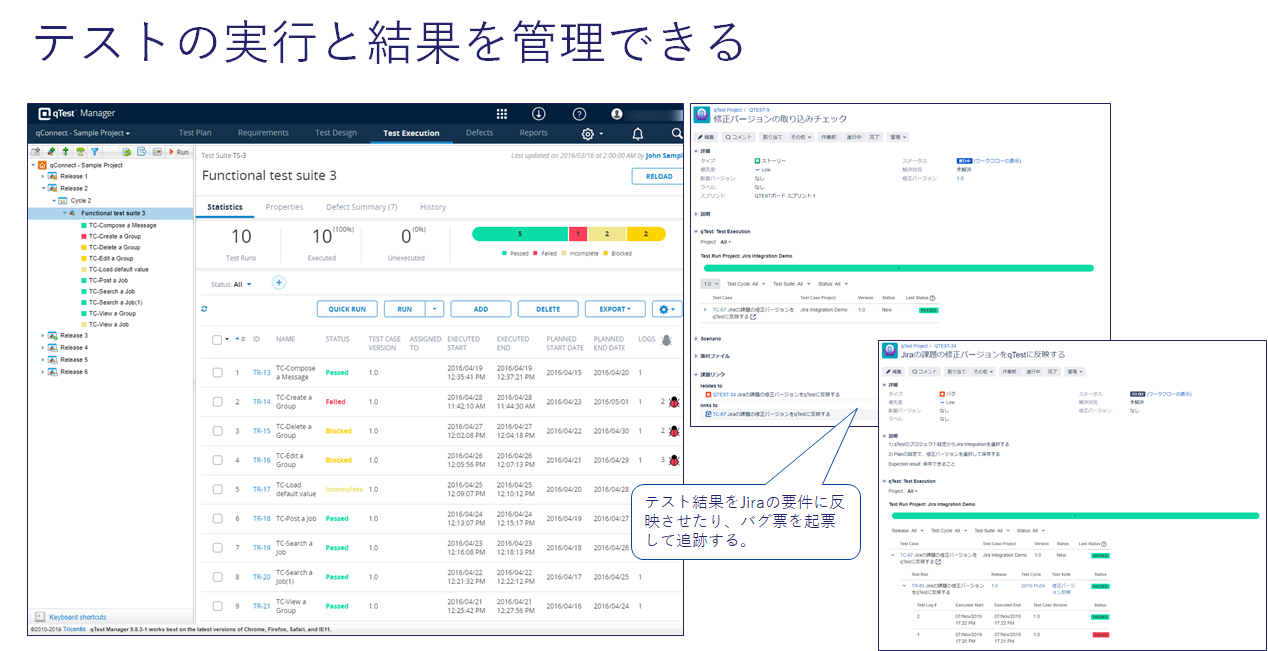
Task: Check the box for row TR-15
Action: point(217,431)
